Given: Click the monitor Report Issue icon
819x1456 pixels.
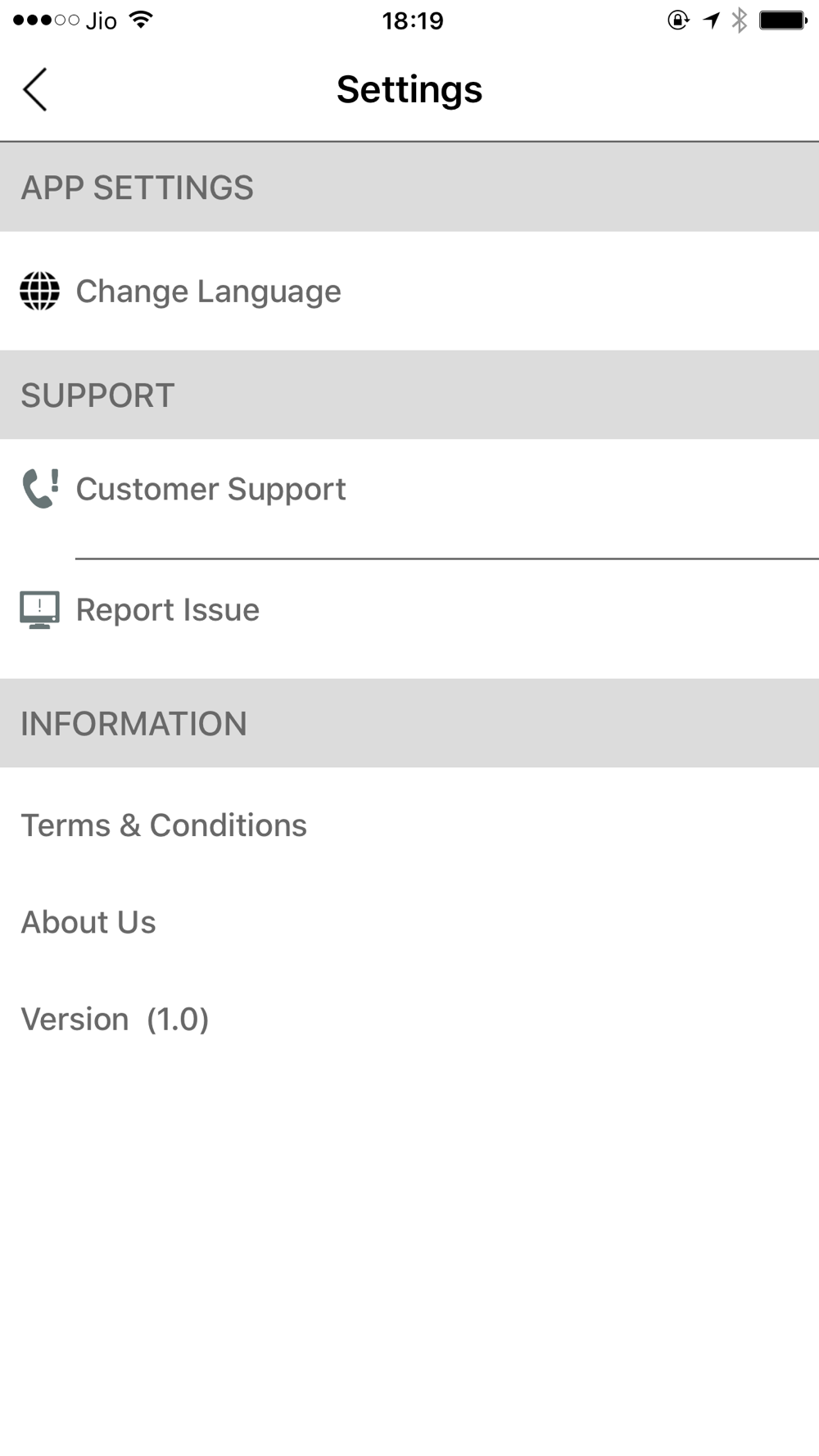Looking at the screenshot, I should pyautogui.click(x=39, y=610).
